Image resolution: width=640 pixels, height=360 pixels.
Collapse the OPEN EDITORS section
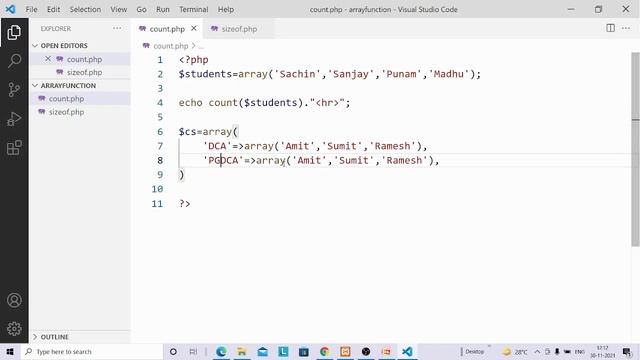[x=35, y=45]
